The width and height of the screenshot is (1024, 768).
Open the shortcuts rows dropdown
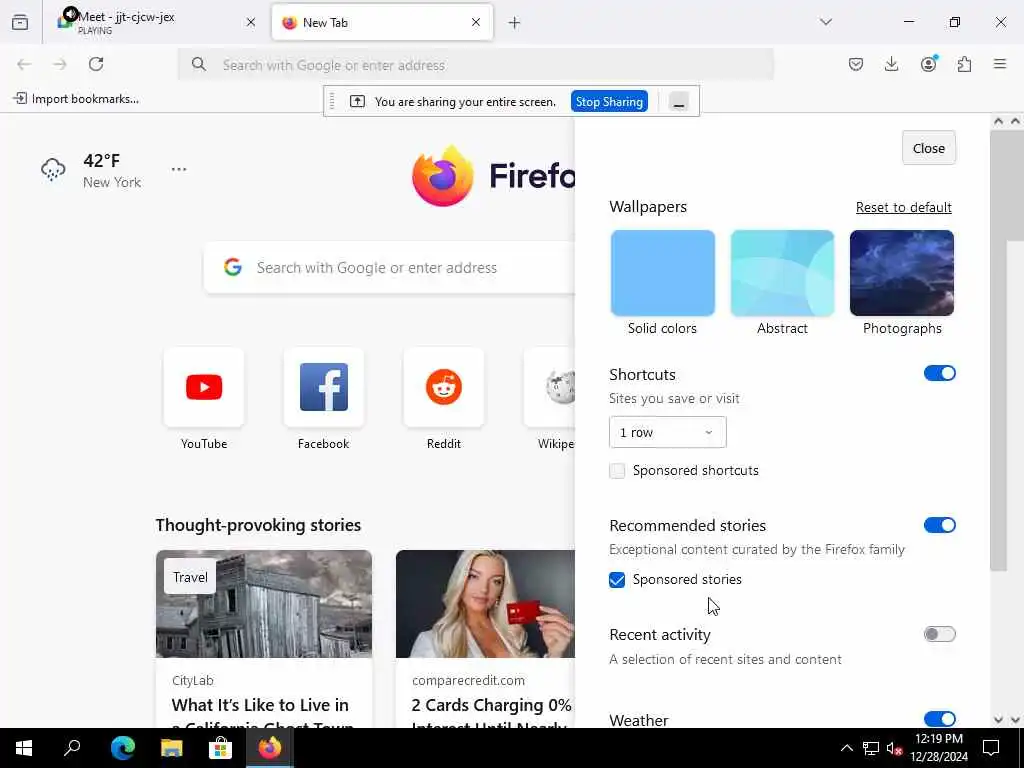click(x=667, y=432)
